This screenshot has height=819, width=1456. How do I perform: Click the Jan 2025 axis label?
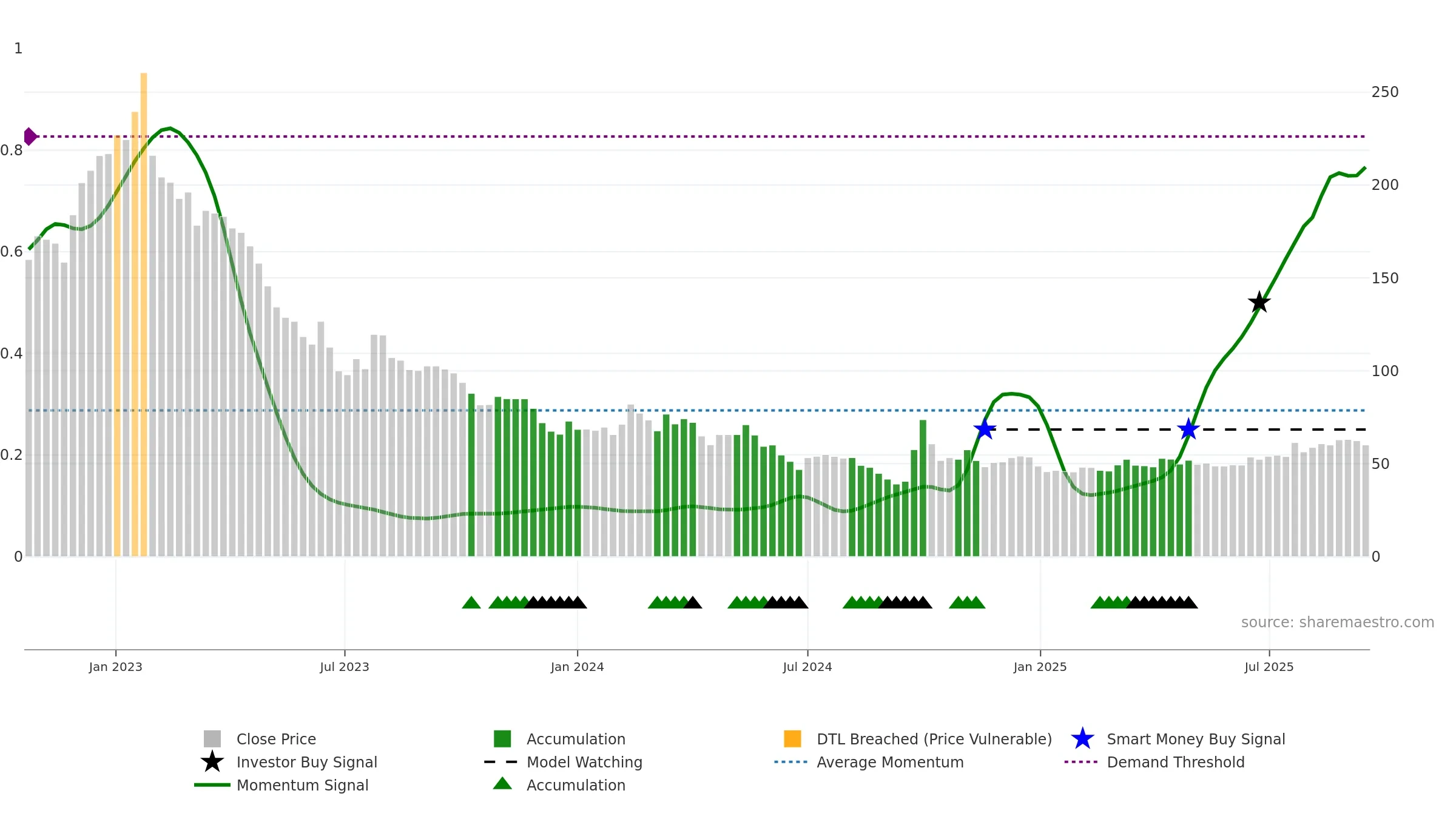pyautogui.click(x=1040, y=667)
